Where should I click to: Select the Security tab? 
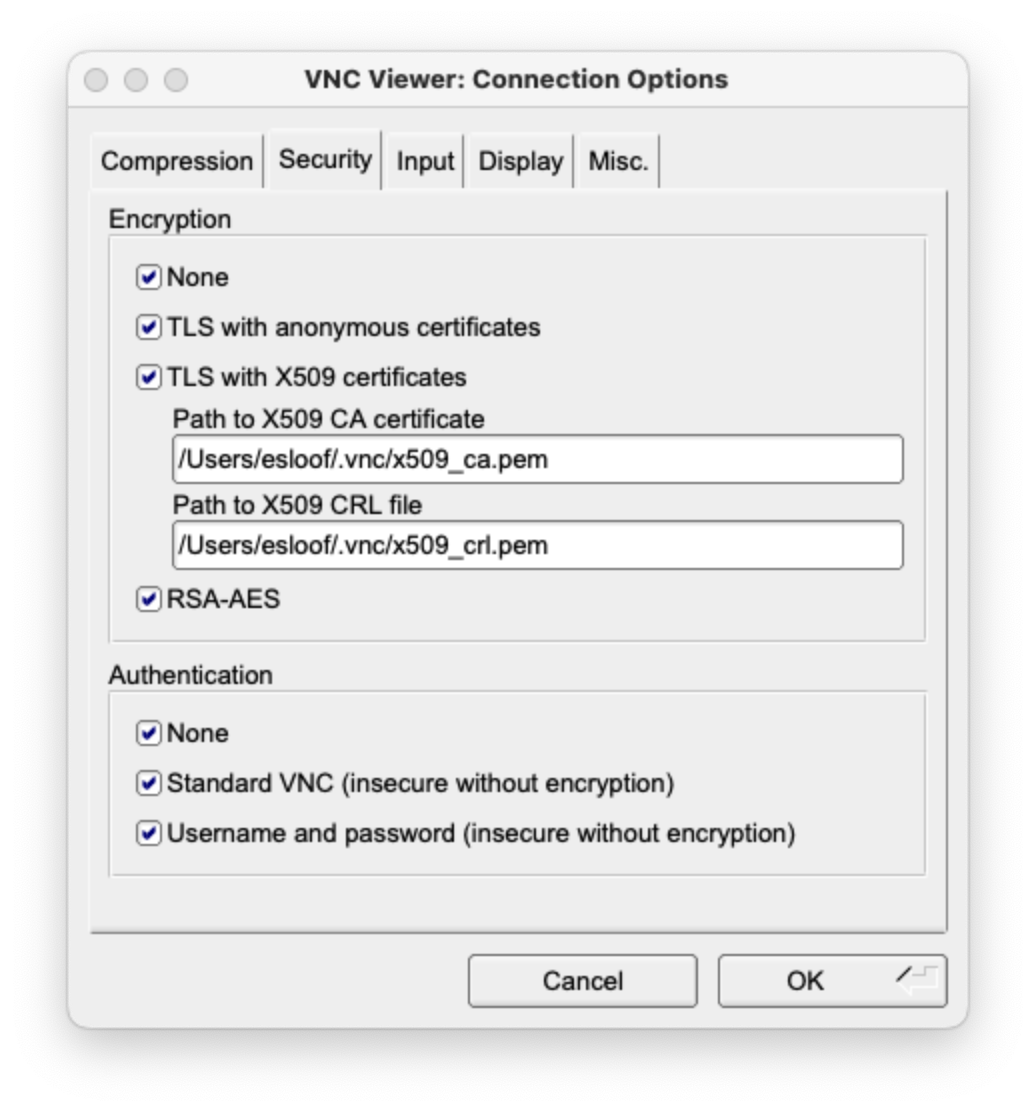pos(325,160)
